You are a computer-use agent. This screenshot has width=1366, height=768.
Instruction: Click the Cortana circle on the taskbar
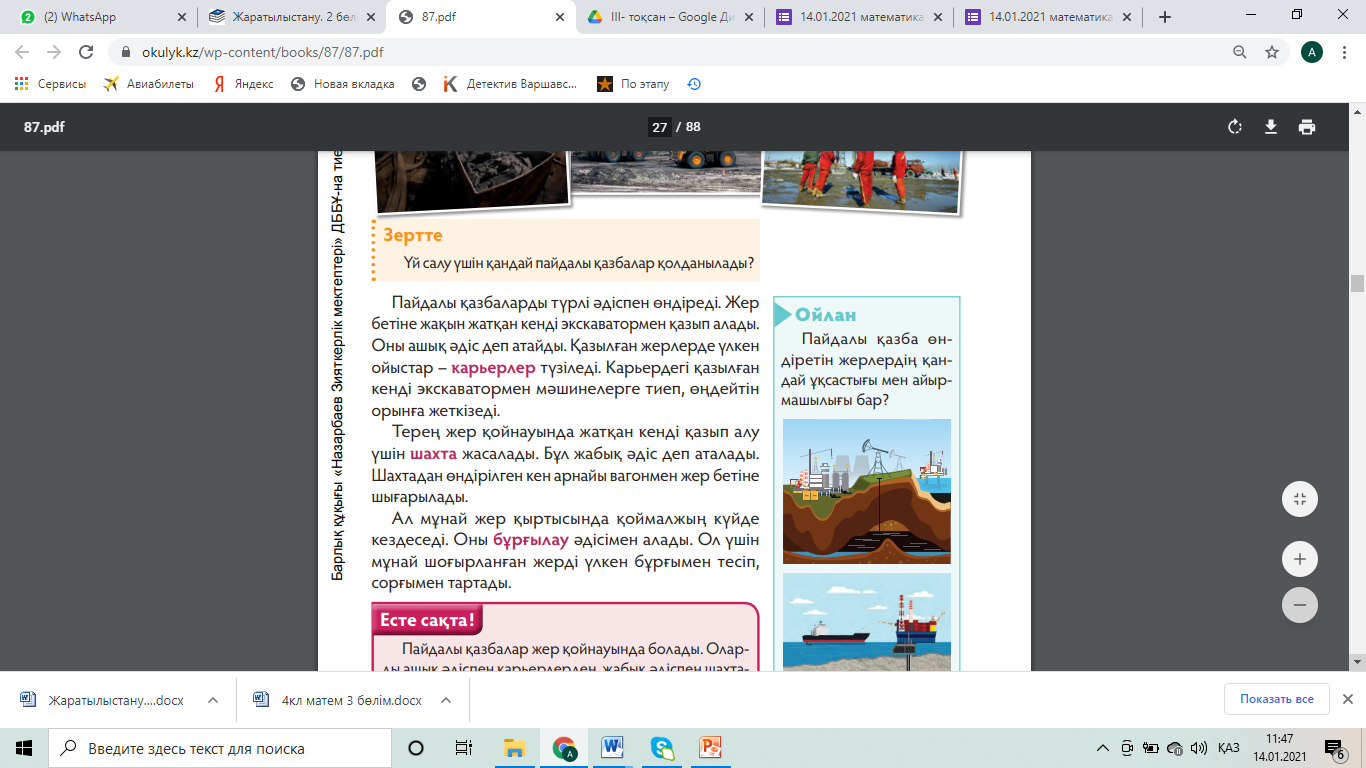pos(416,748)
